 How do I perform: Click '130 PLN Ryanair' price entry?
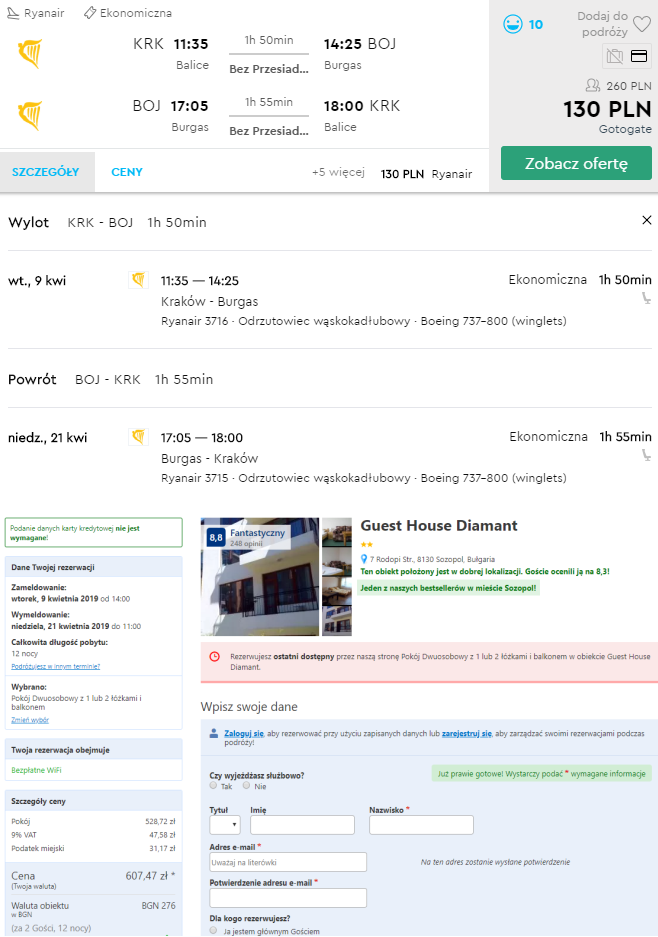pyautogui.click(x=426, y=174)
